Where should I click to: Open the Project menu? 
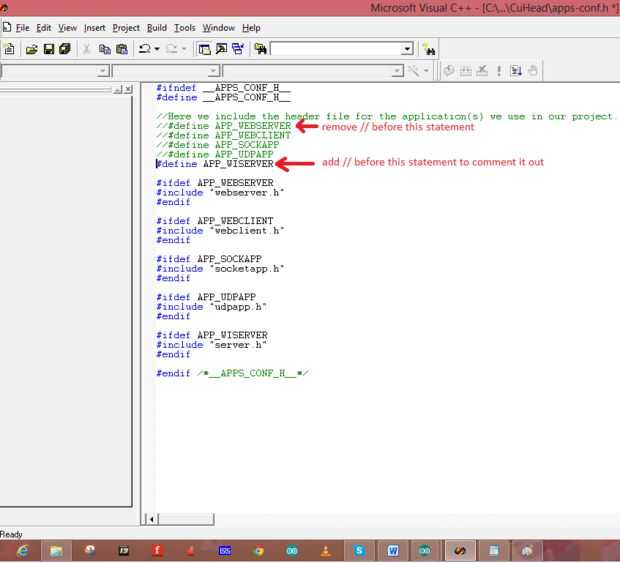126,28
